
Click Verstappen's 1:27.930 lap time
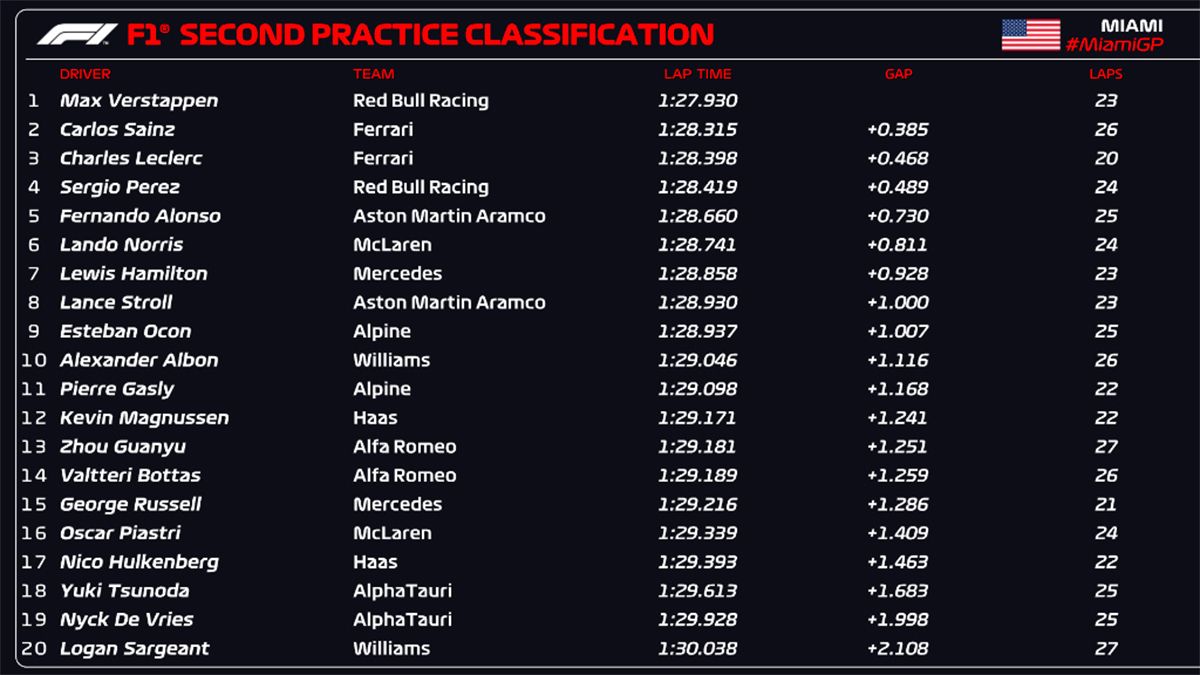pyautogui.click(x=697, y=101)
